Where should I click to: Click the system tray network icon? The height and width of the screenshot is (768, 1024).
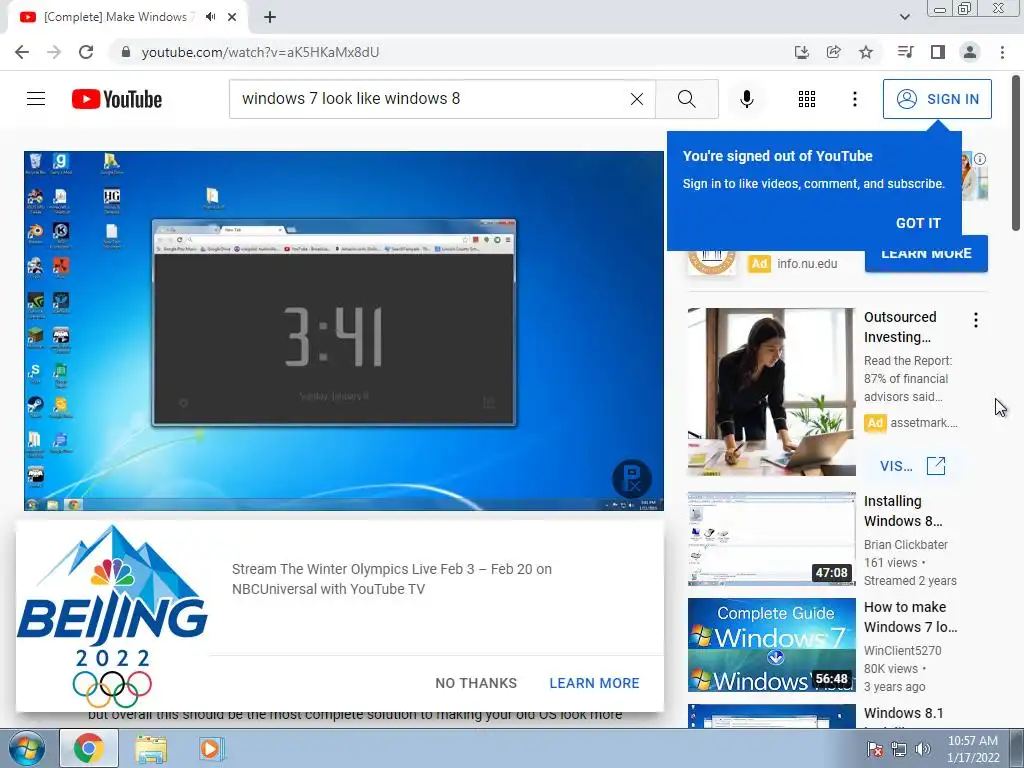tap(899, 749)
